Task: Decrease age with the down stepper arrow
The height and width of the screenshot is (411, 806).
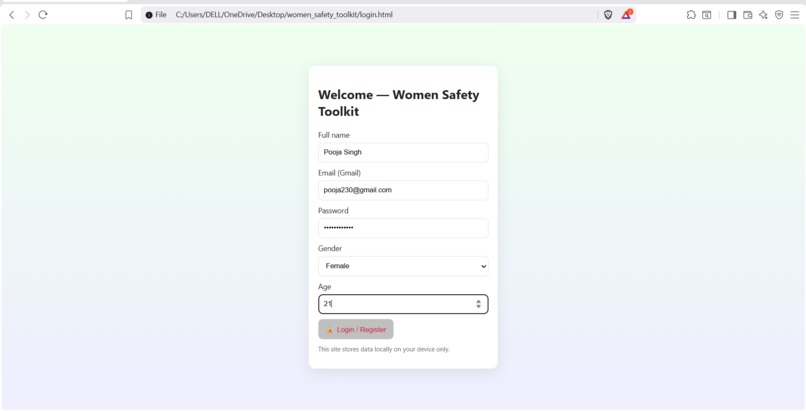Action: tap(479, 307)
